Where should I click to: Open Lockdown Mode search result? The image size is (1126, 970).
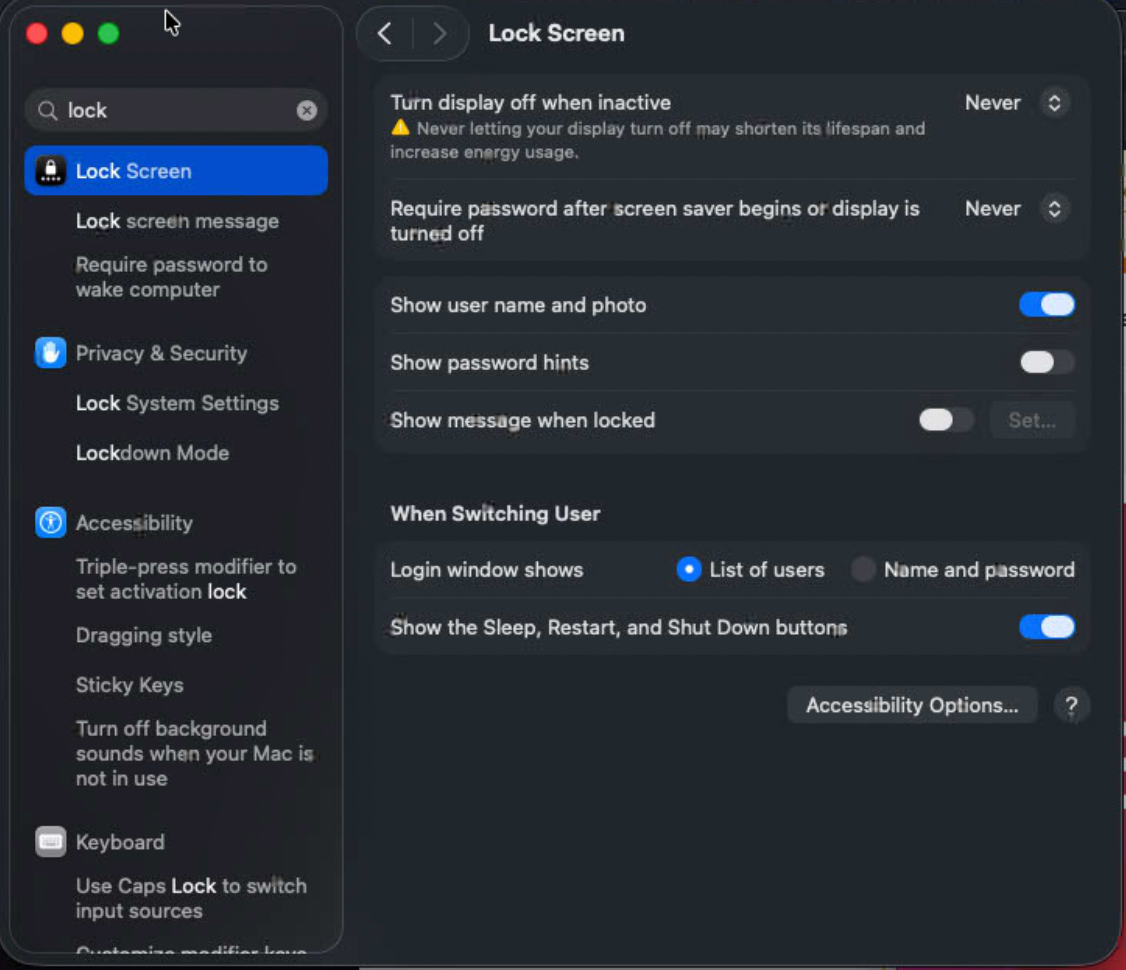(x=152, y=453)
